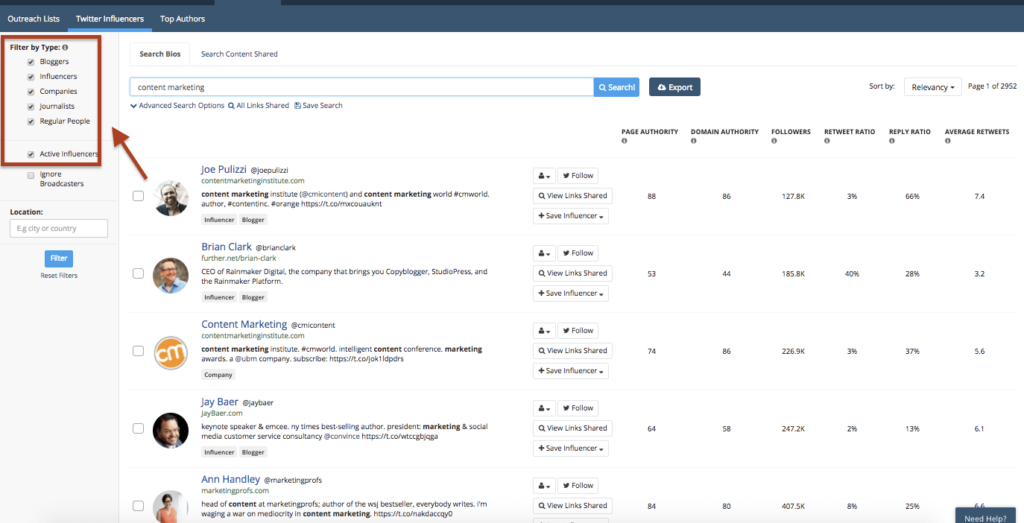Open Save Influencer dropdown for cmicontent
The image size is (1024, 523).
point(571,371)
